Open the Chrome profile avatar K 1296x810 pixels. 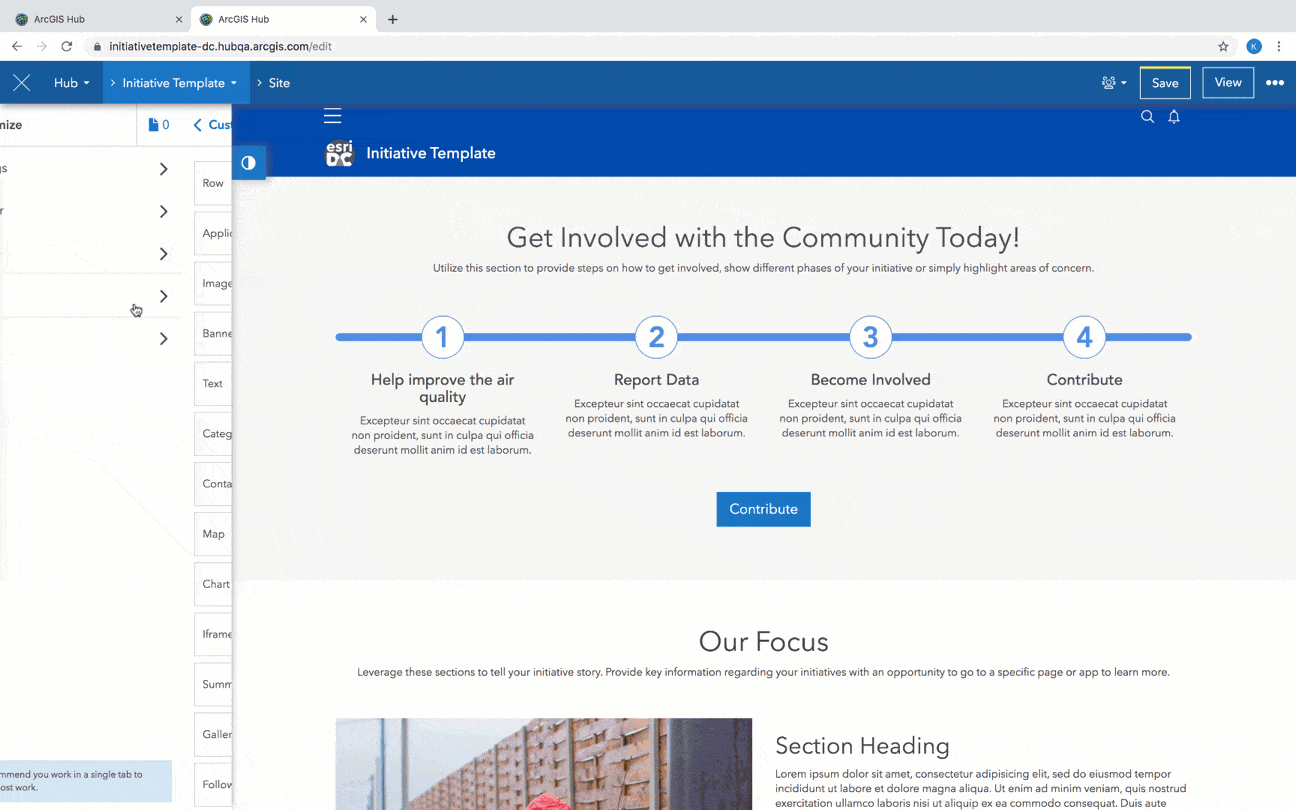tap(1254, 46)
